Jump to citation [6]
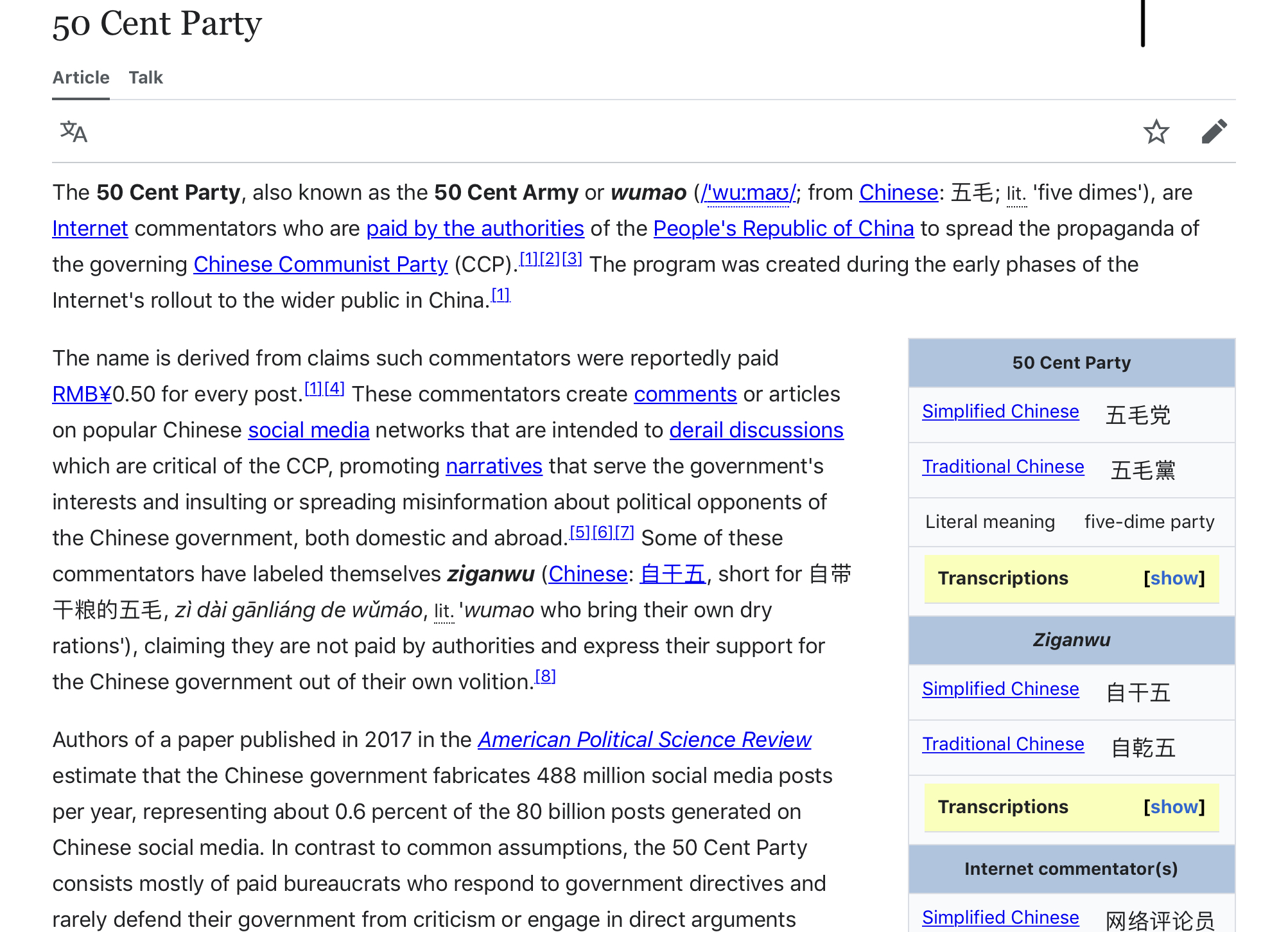 (x=602, y=532)
